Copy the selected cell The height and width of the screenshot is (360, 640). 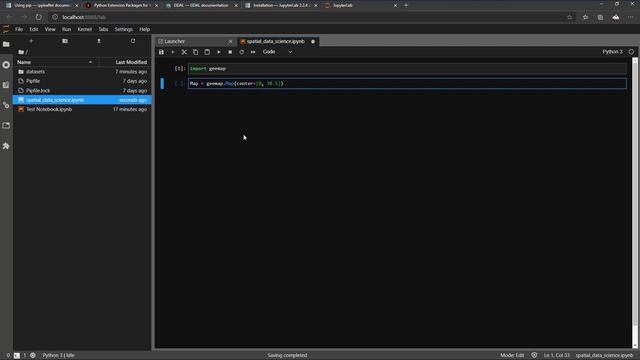[196, 52]
